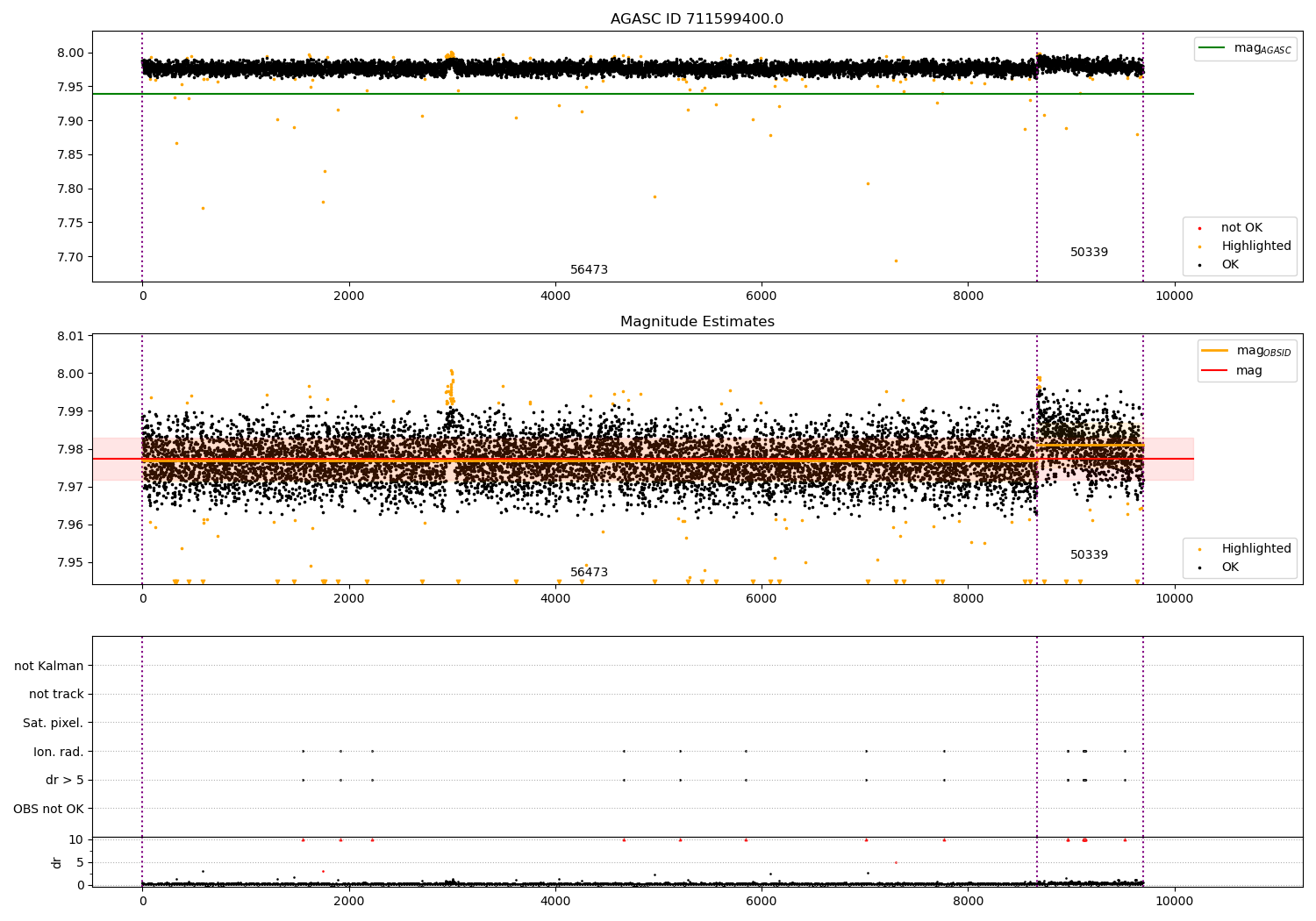The width and height of the screenshot is (1316, 921).
Task: Click the "56473" label in the AGASC ID plot
Action: pyautogui.click(x=589, y=270)
